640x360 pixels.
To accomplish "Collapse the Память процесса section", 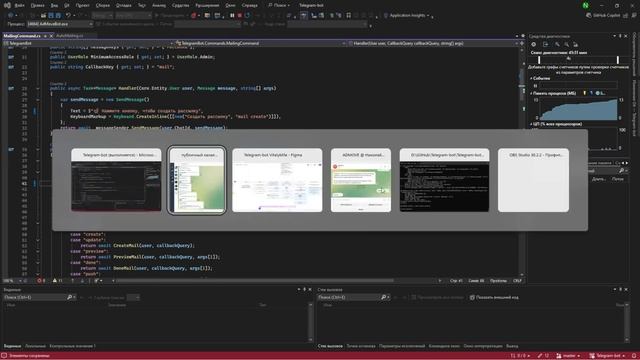I will coord(531,93).
